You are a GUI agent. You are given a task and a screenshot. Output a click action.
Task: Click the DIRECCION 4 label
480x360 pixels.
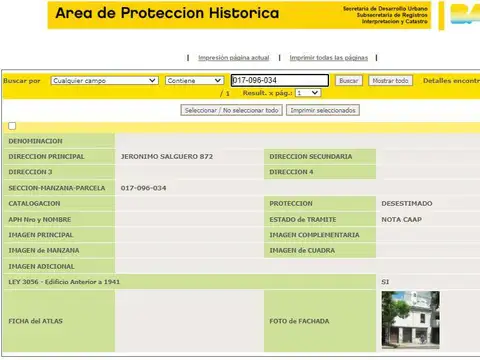(291, 172)
